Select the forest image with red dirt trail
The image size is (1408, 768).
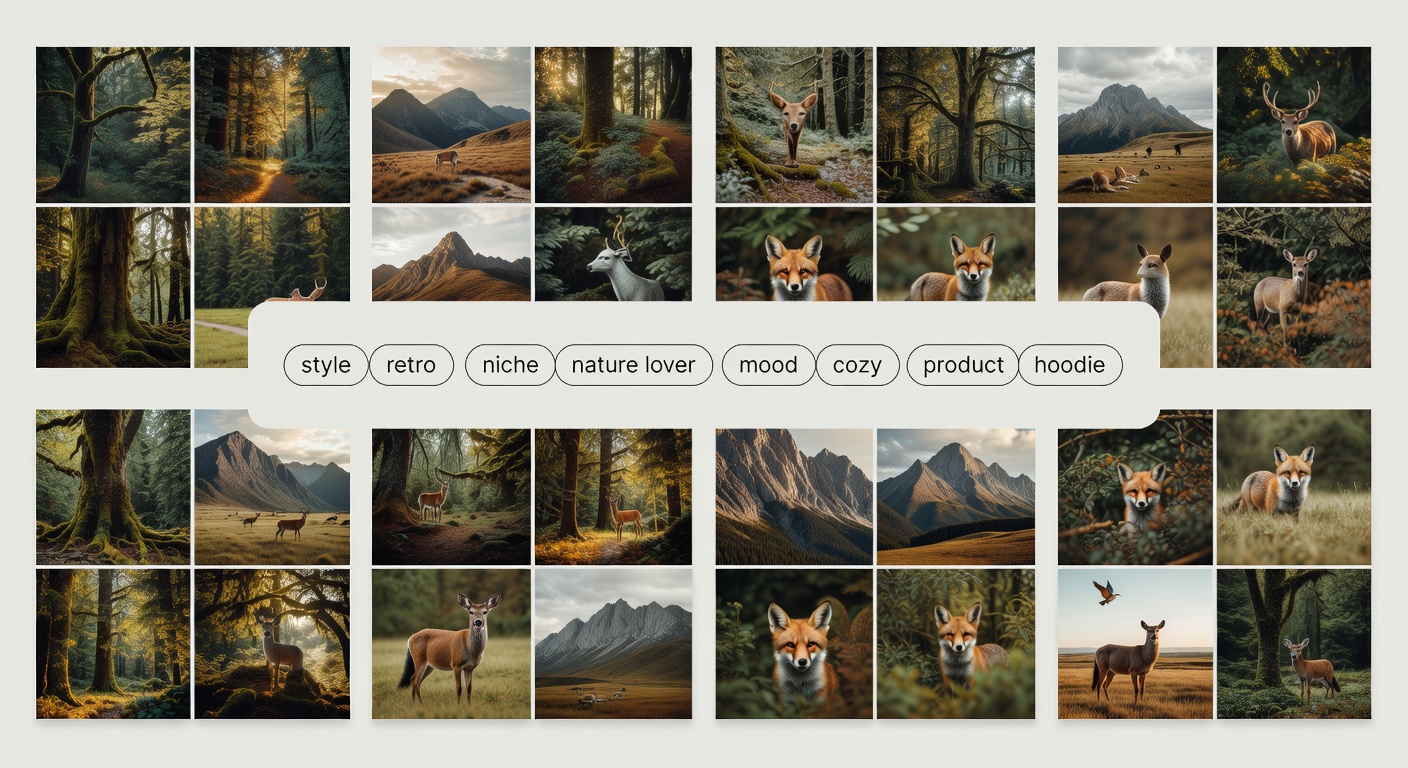tap(613, 125)
